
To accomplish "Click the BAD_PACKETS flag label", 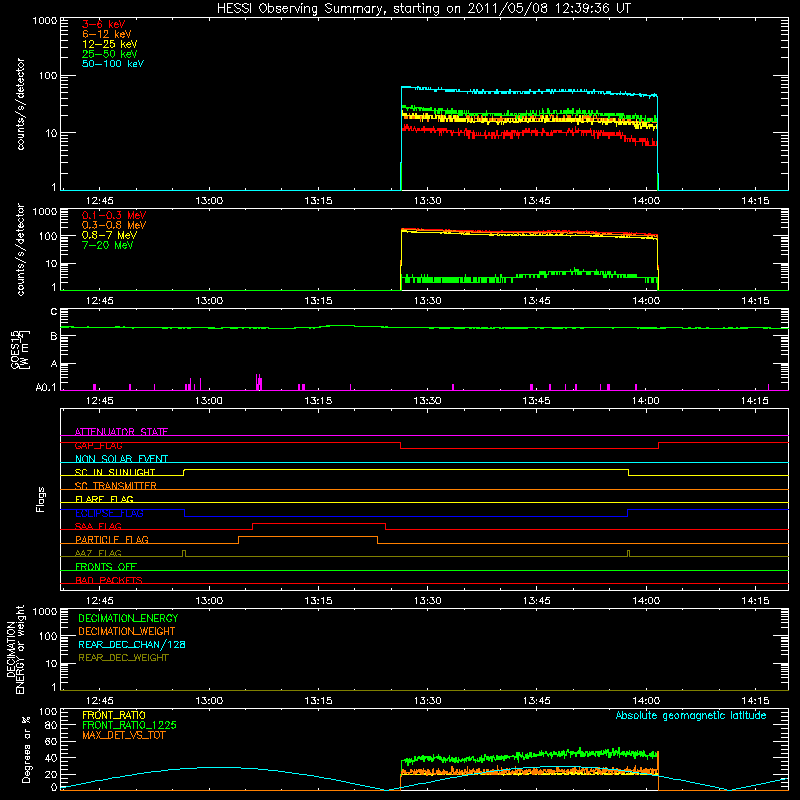I will 109,580.
